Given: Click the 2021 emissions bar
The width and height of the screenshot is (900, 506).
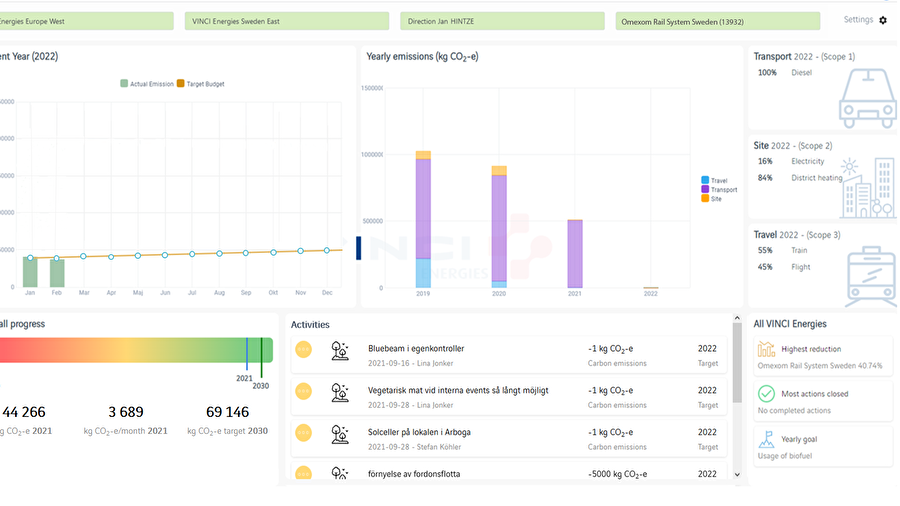Looking at the screenshot, I should click(575, 254).
